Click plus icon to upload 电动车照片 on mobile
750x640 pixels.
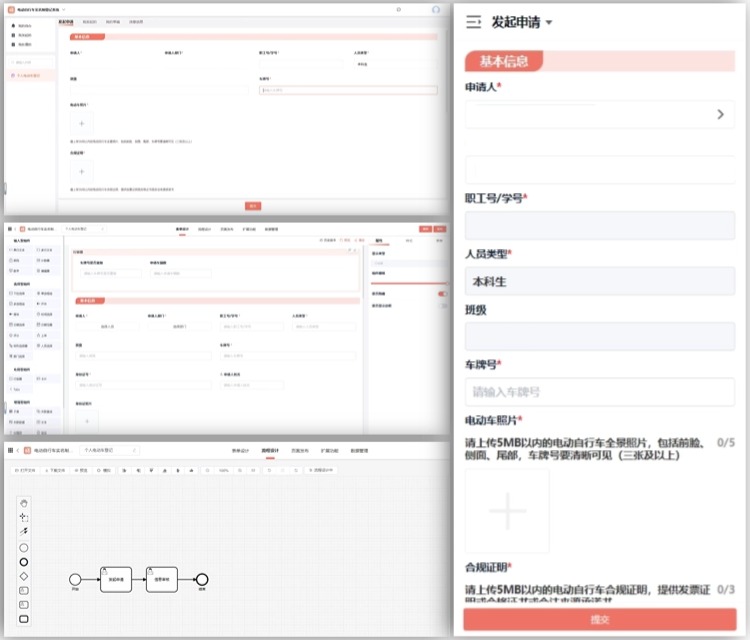(x=507, y=511)
